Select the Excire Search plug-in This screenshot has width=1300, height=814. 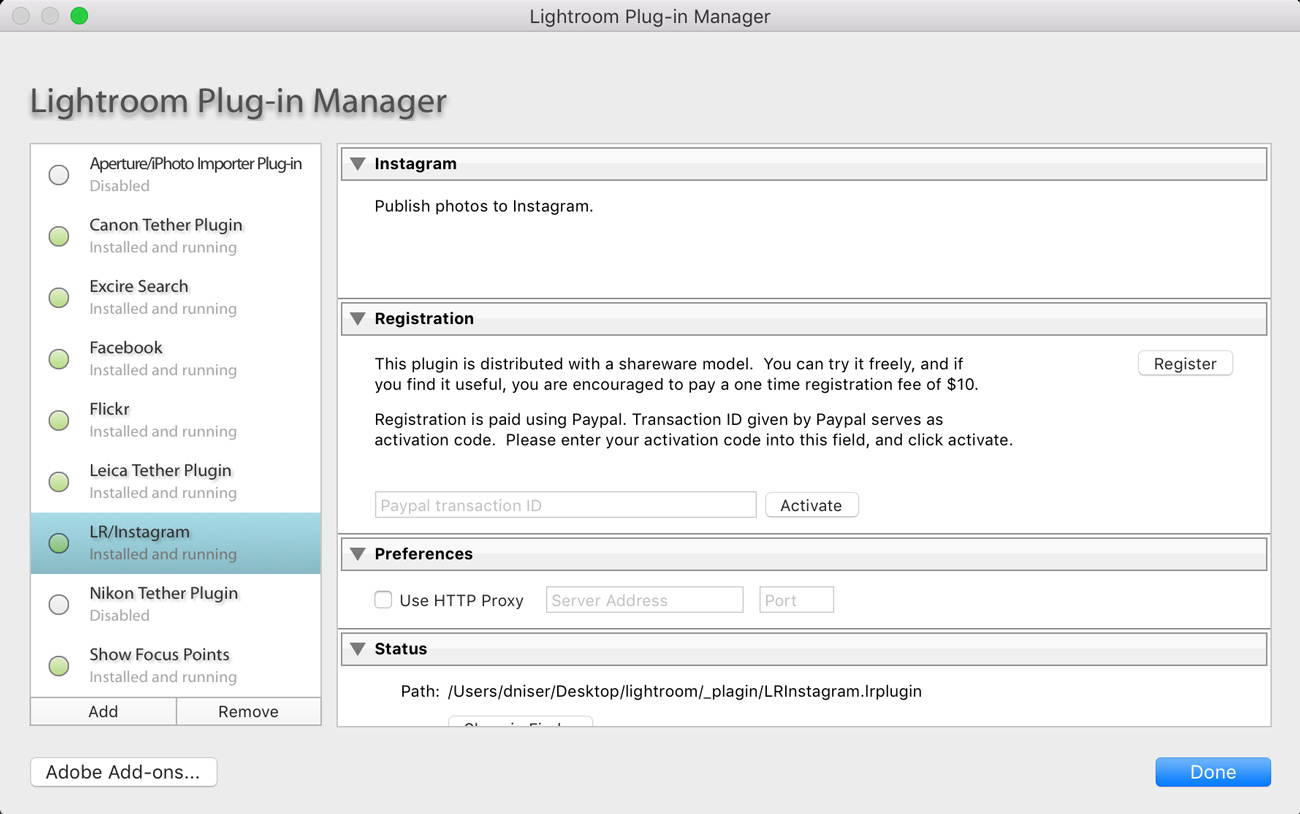[176, 297]
